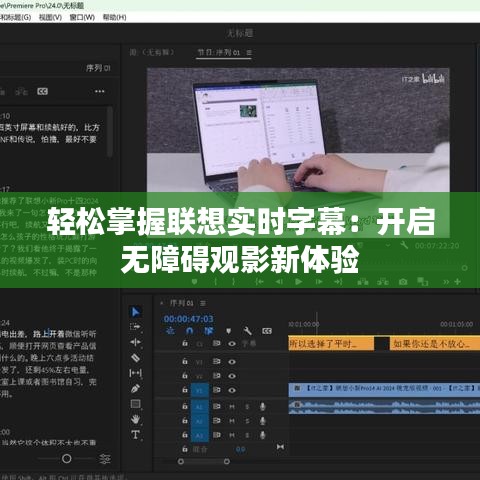Toggle V2 track output eye

pos(232,376)
